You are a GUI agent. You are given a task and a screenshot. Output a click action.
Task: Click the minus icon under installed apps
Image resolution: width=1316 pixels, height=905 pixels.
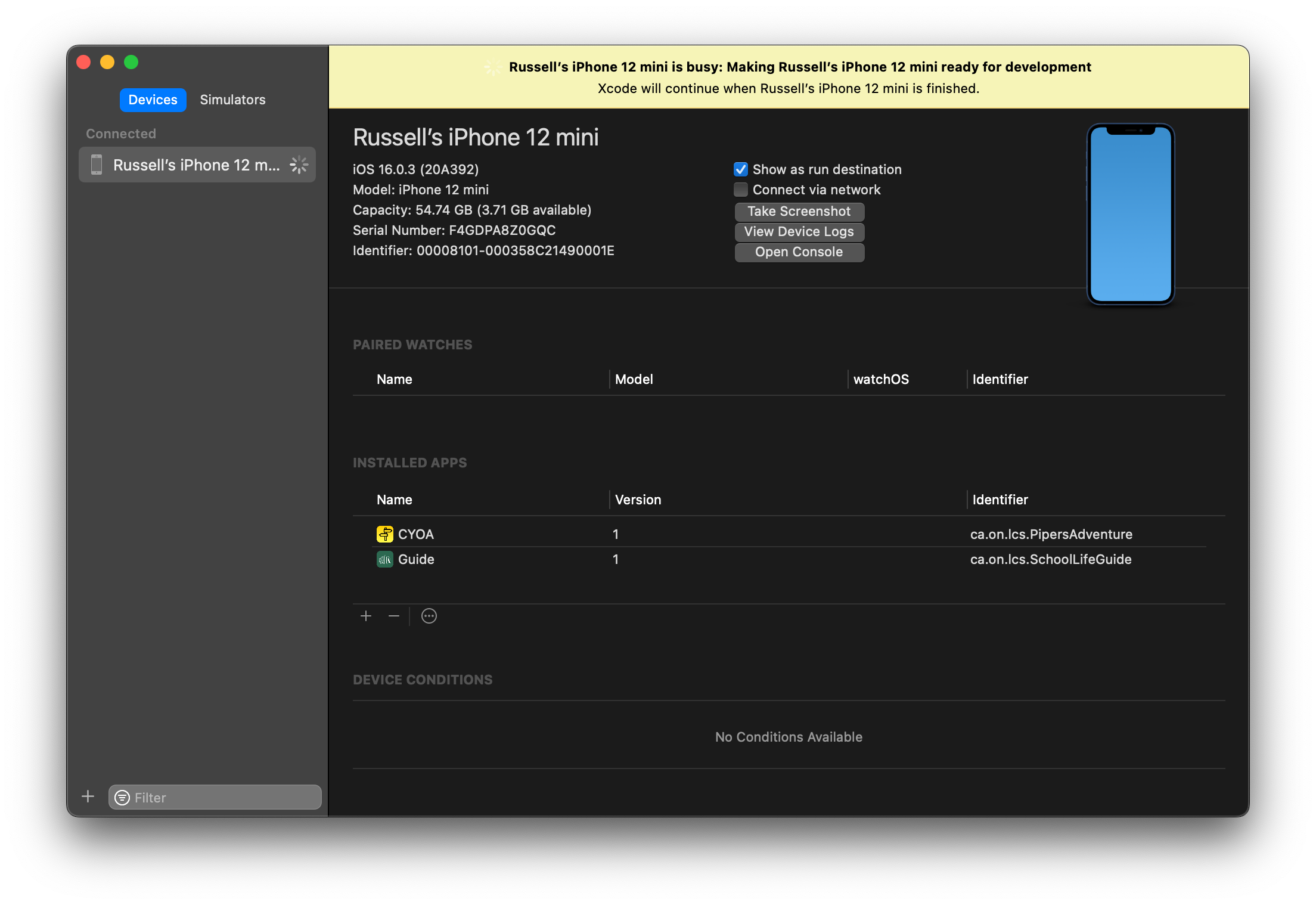click(x=394, y=616)
